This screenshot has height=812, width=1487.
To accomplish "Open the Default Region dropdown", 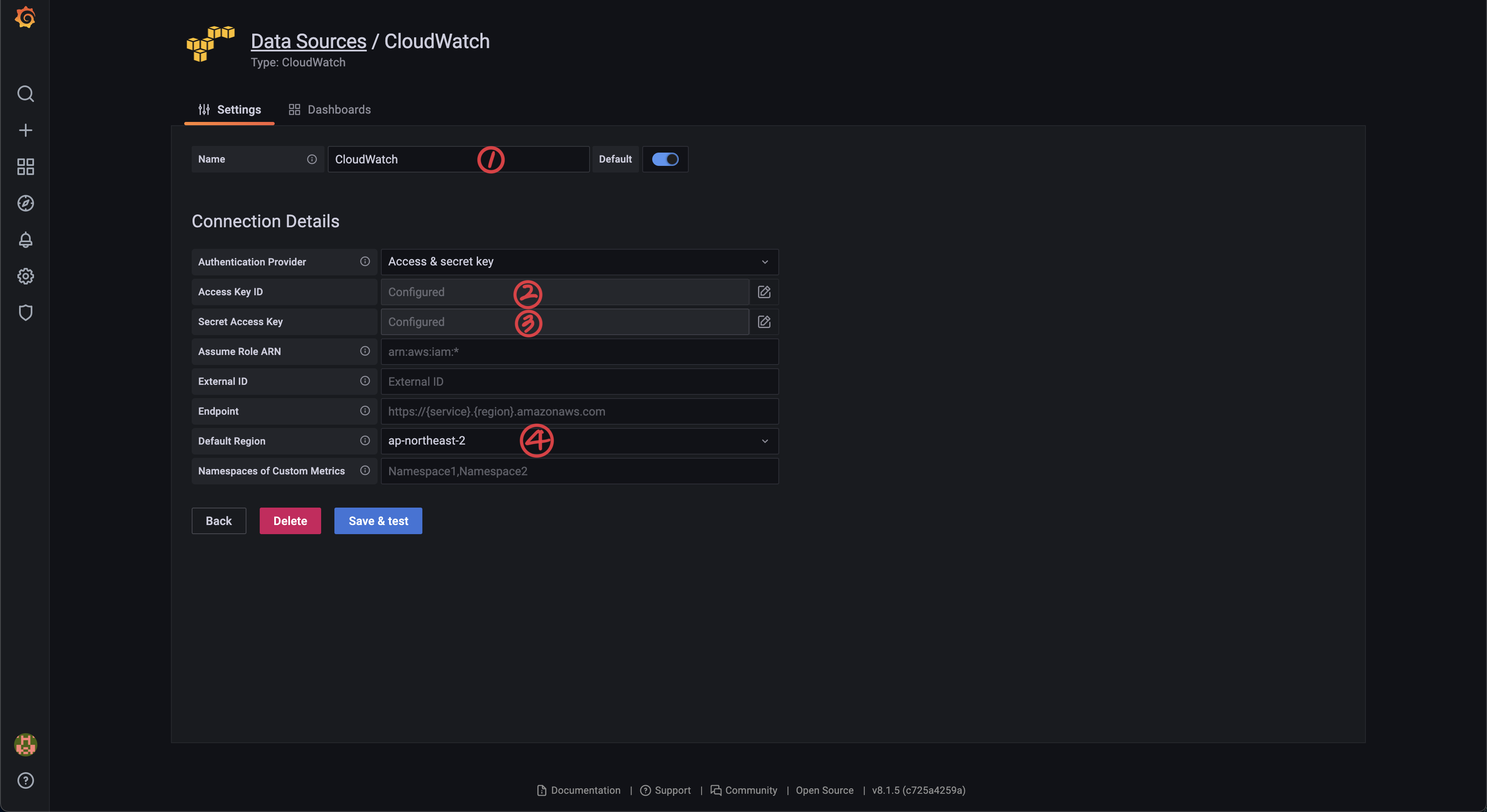I will coord(579,441).
